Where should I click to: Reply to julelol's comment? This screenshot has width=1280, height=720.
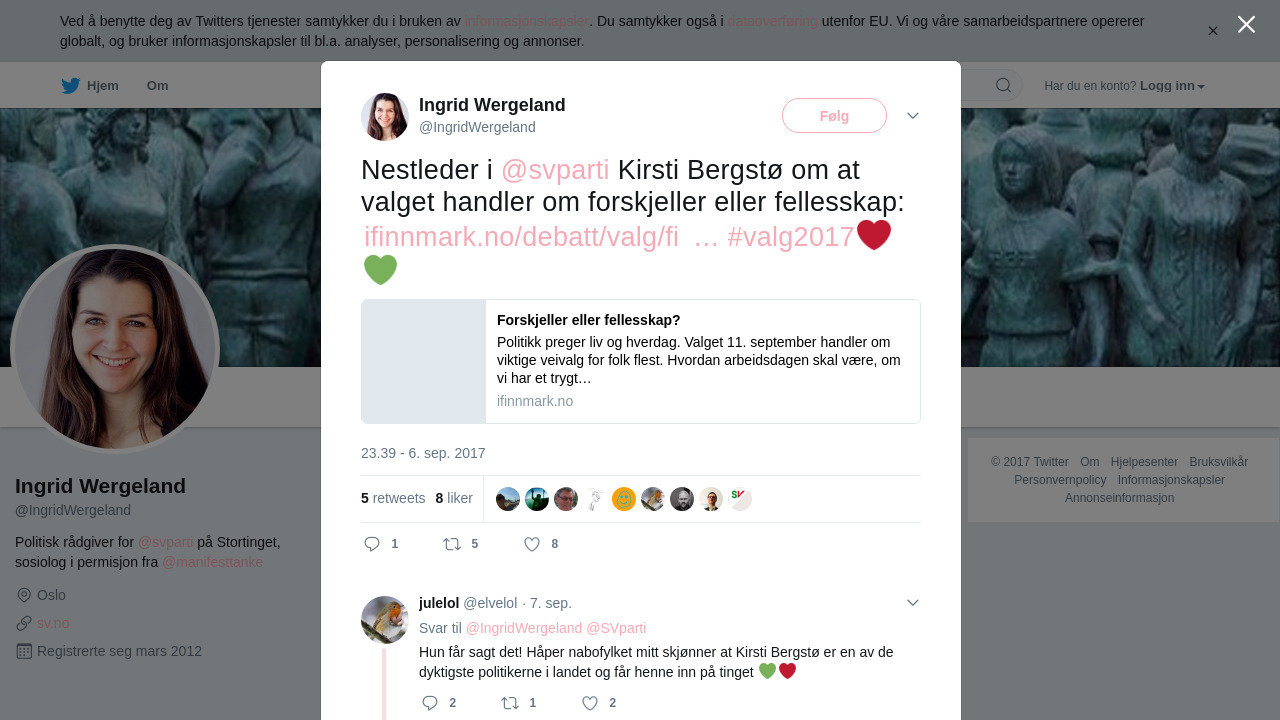click(430, 703)
